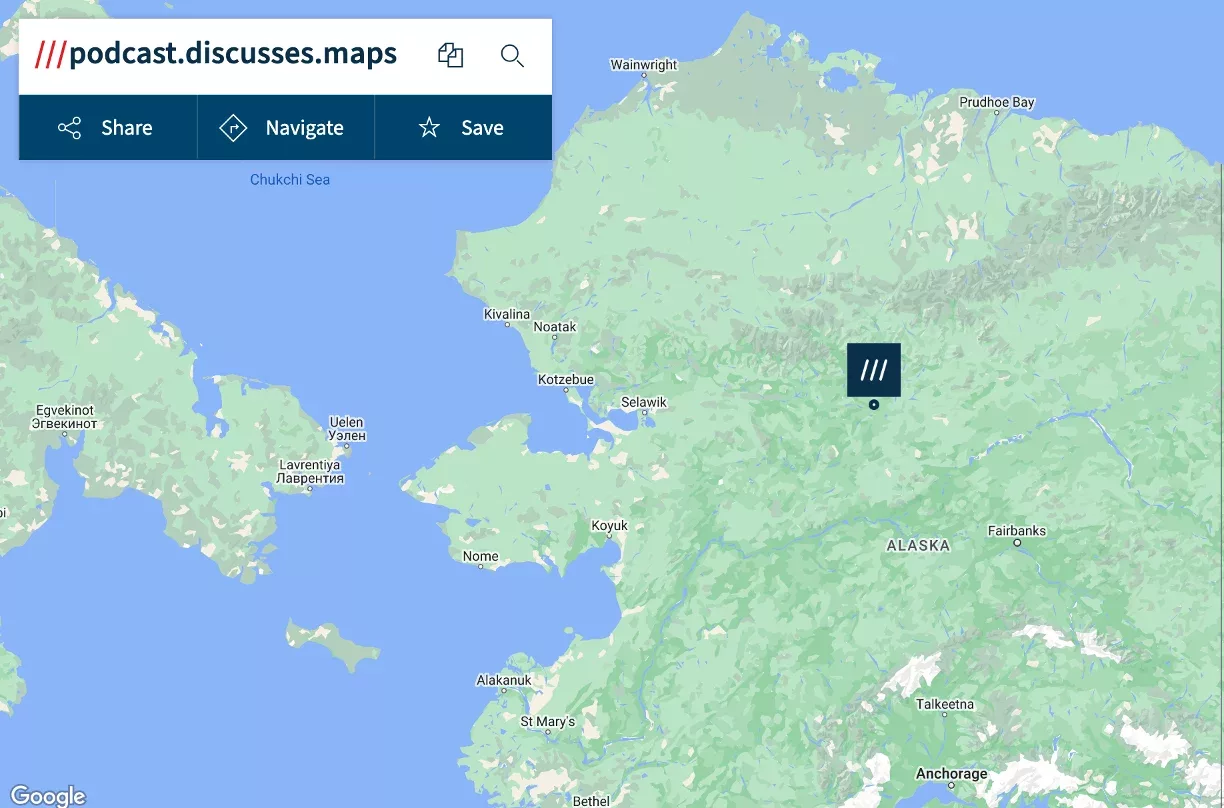Click the Chukchi Sea label
The width and height of the screenshot is (1224, 808).
point(290,180)
